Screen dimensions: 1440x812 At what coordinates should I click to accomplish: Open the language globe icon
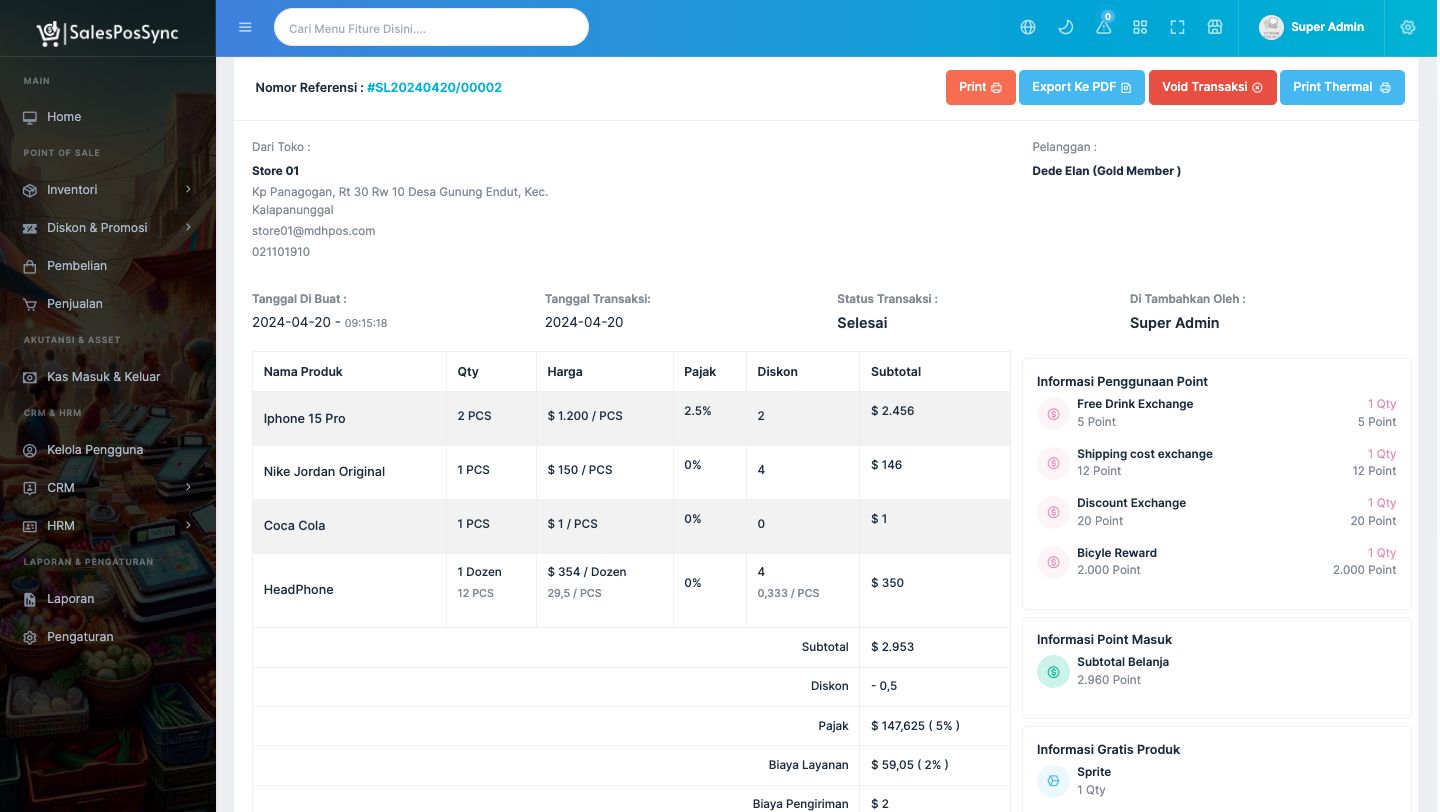(x=1028, y=27)
